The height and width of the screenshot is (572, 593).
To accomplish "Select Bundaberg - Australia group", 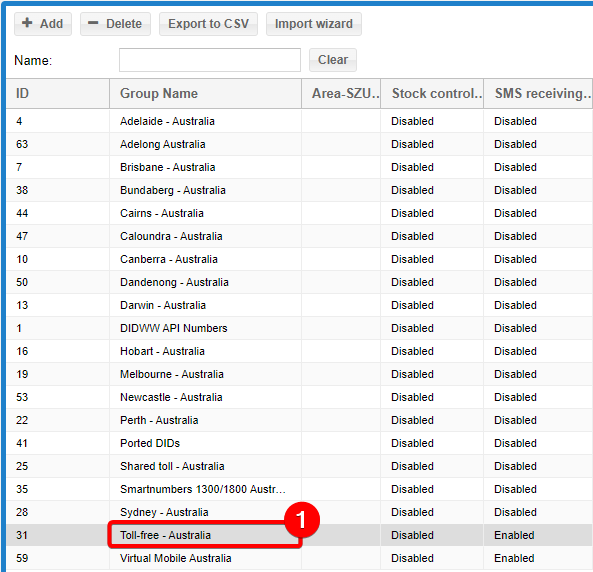I will point(173,190).
